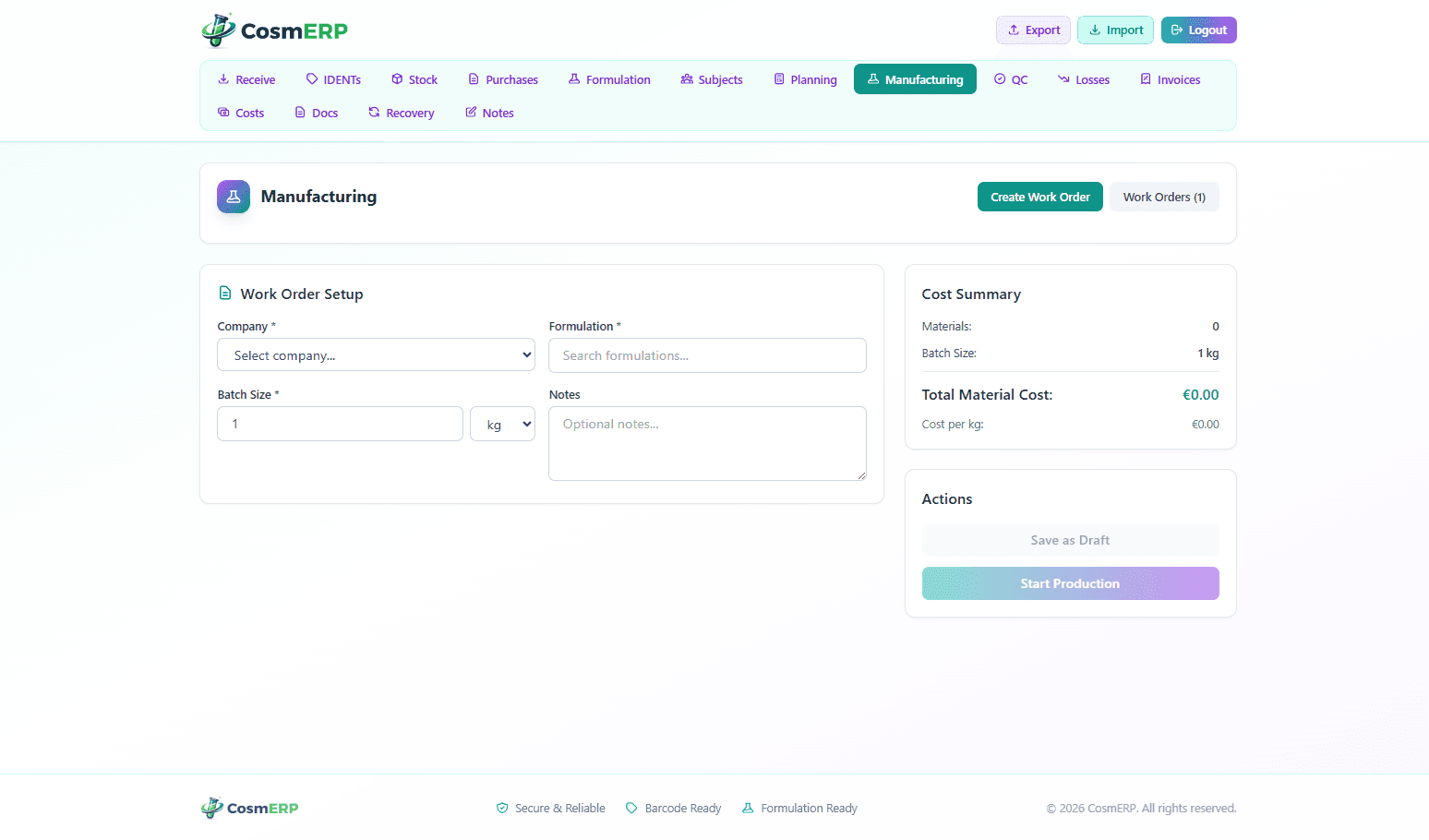1429x840 pixels.
Task: Click the Receive download icon
Action: [223, 79]
